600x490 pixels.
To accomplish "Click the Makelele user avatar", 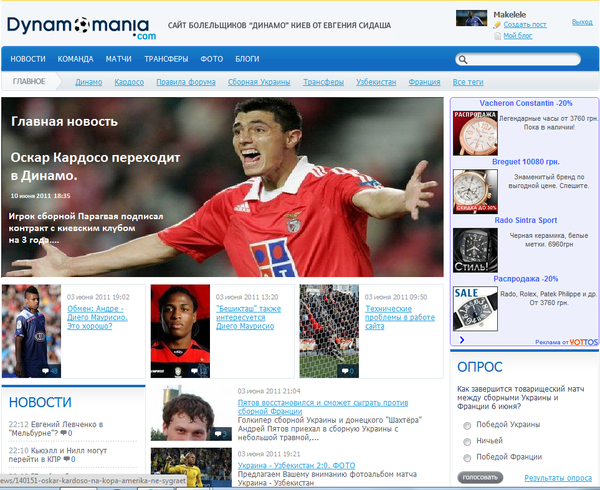I will pyautogui.click(x=473, y=18).
